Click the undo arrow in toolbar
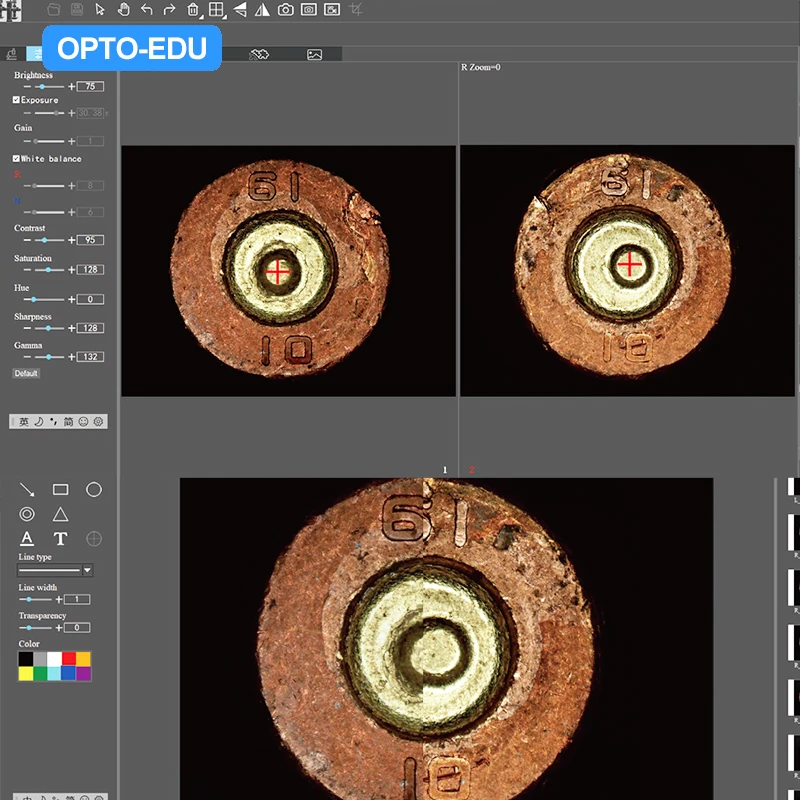The image size is (800, 800). tap(147, 10)
